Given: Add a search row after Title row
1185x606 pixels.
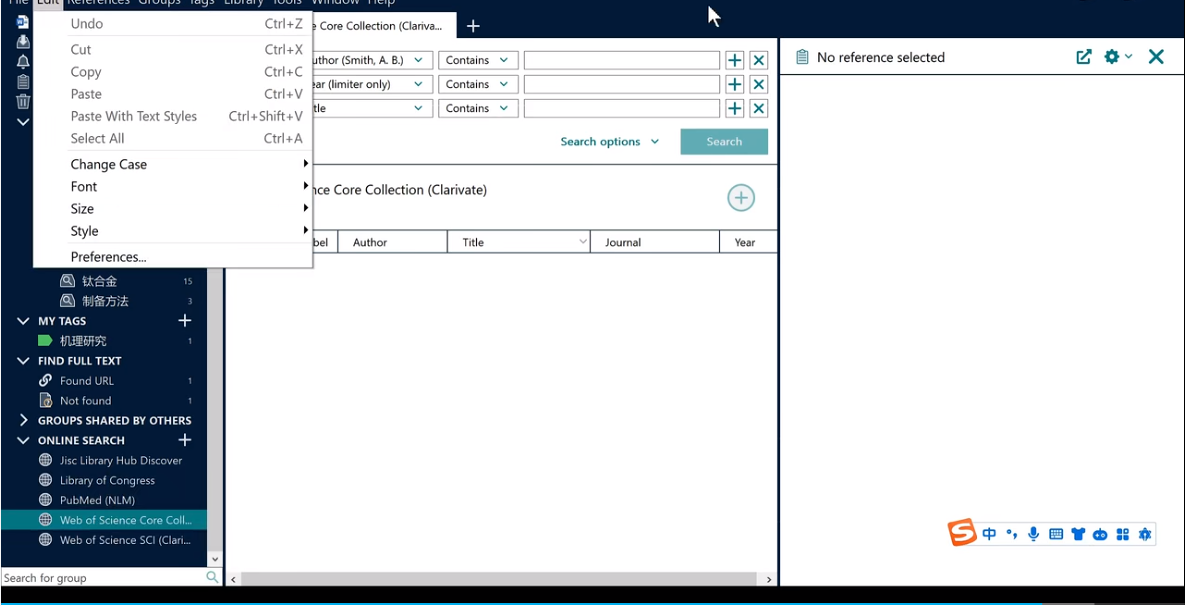Looking at the screenshot, I should pyautogui.click(x=735, y=109).
